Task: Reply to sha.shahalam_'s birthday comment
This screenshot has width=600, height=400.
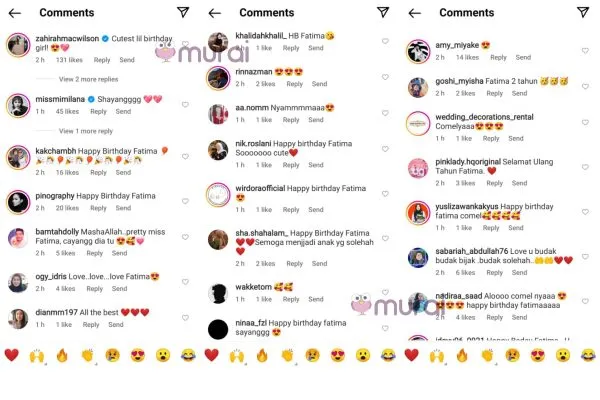Action: click(x=295, y=263)
